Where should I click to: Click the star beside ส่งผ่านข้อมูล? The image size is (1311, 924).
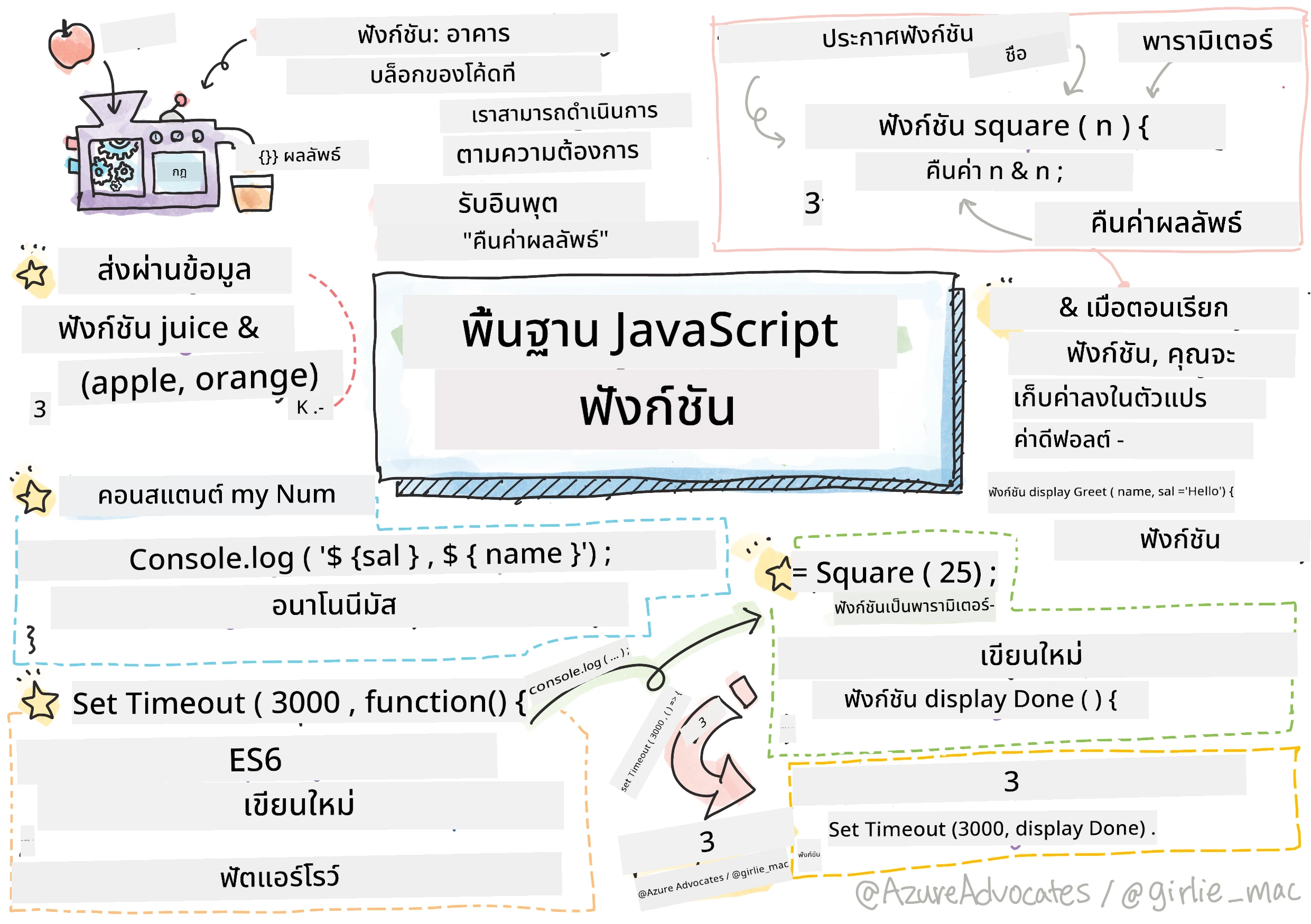tap(32, 275)
